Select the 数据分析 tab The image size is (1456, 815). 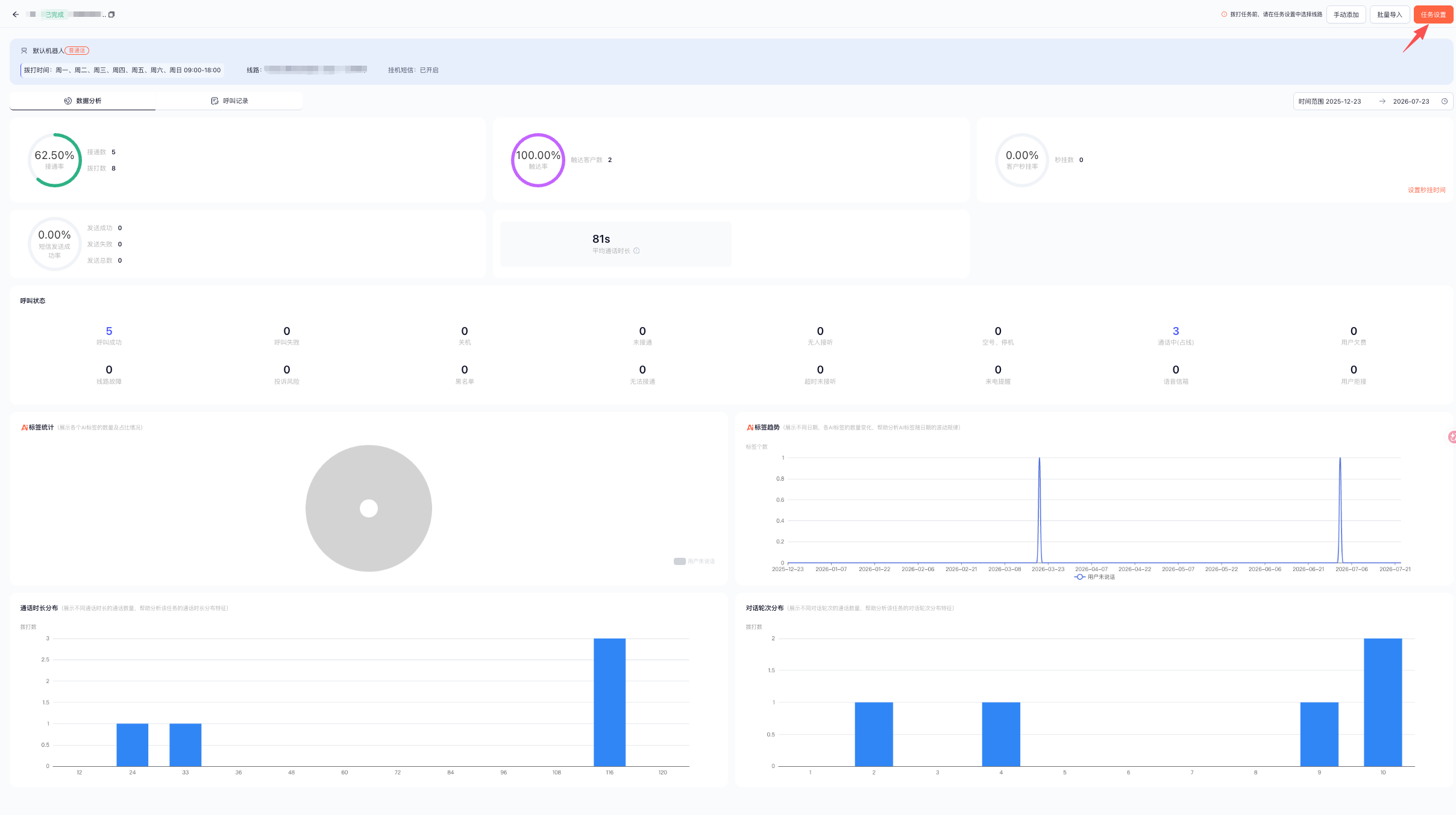pyautogui.click(x=83, y=101)
